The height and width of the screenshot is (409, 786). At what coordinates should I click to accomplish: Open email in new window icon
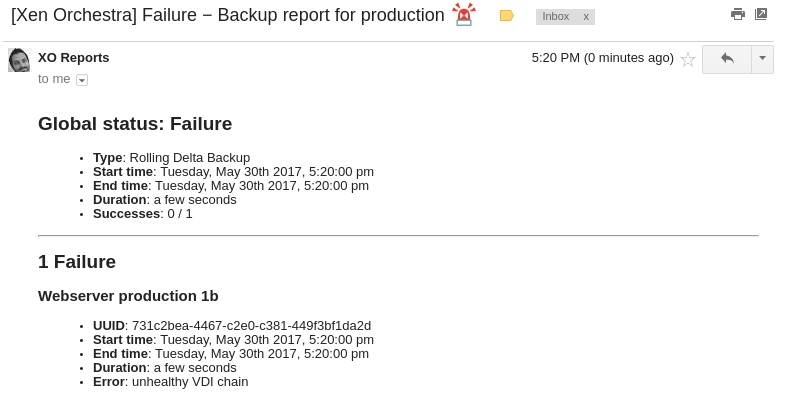coord(761,14)
